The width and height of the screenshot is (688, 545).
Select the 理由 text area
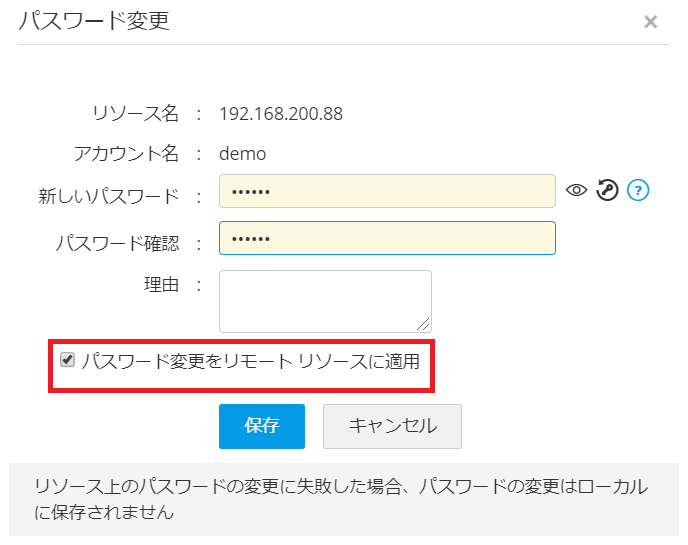(x=325, y=300)
